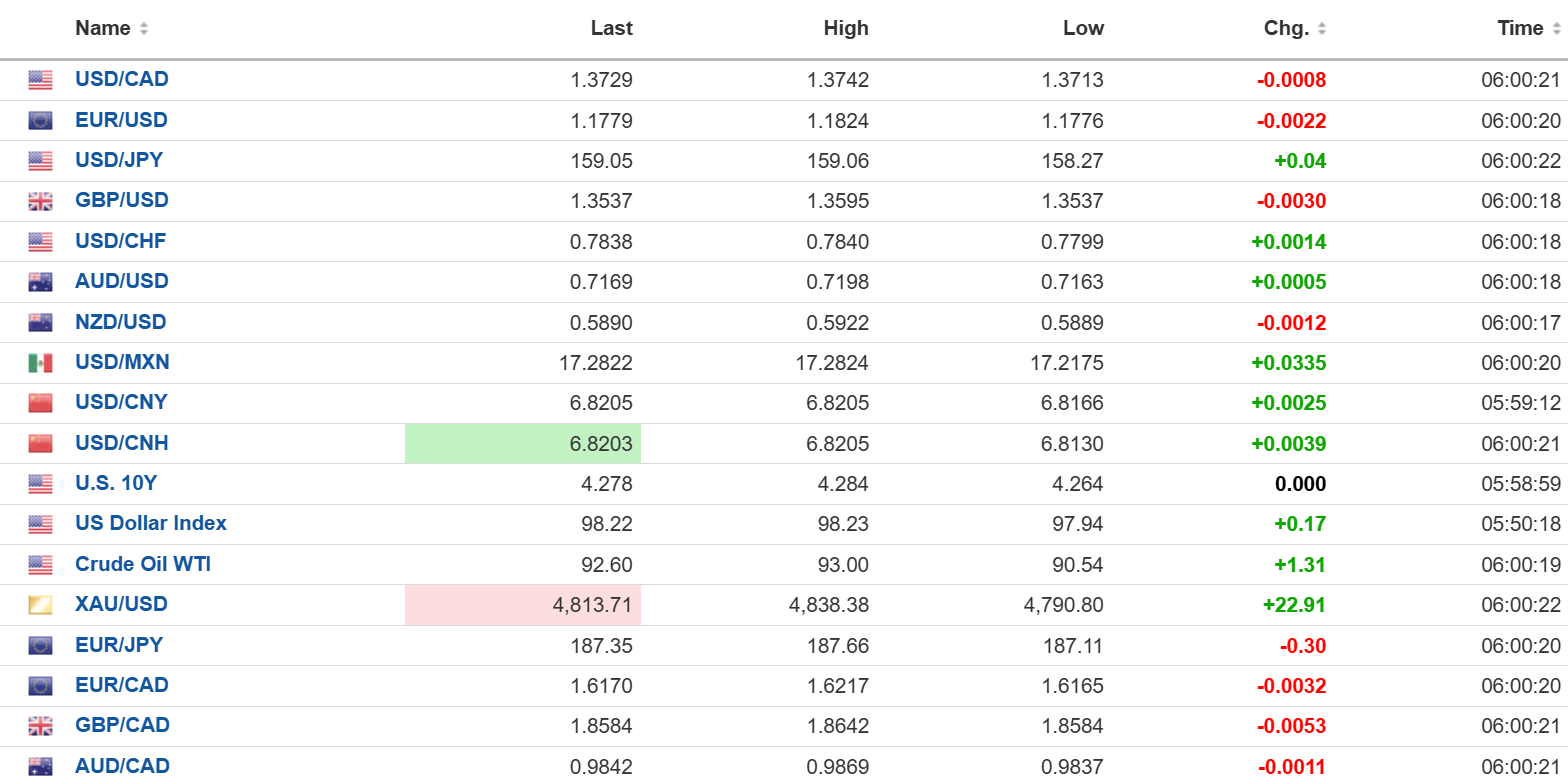The width and height of the screenshot is (1568, 783).
Task: Click the High column header
Action: tap(846, 29)
